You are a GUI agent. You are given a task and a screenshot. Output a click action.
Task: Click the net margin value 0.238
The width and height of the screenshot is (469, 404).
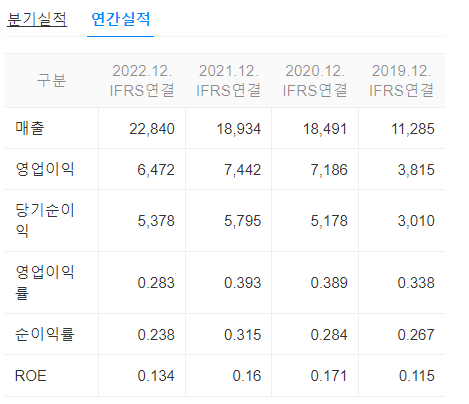pos(156,335)
